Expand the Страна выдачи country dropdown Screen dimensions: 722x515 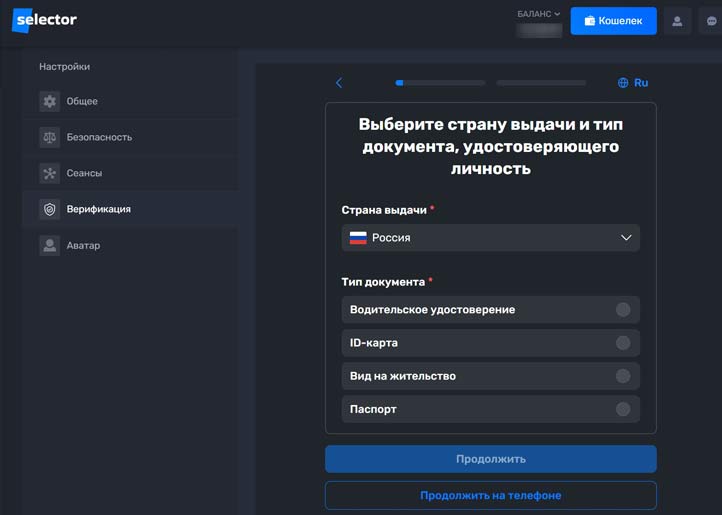click(490, 238)
